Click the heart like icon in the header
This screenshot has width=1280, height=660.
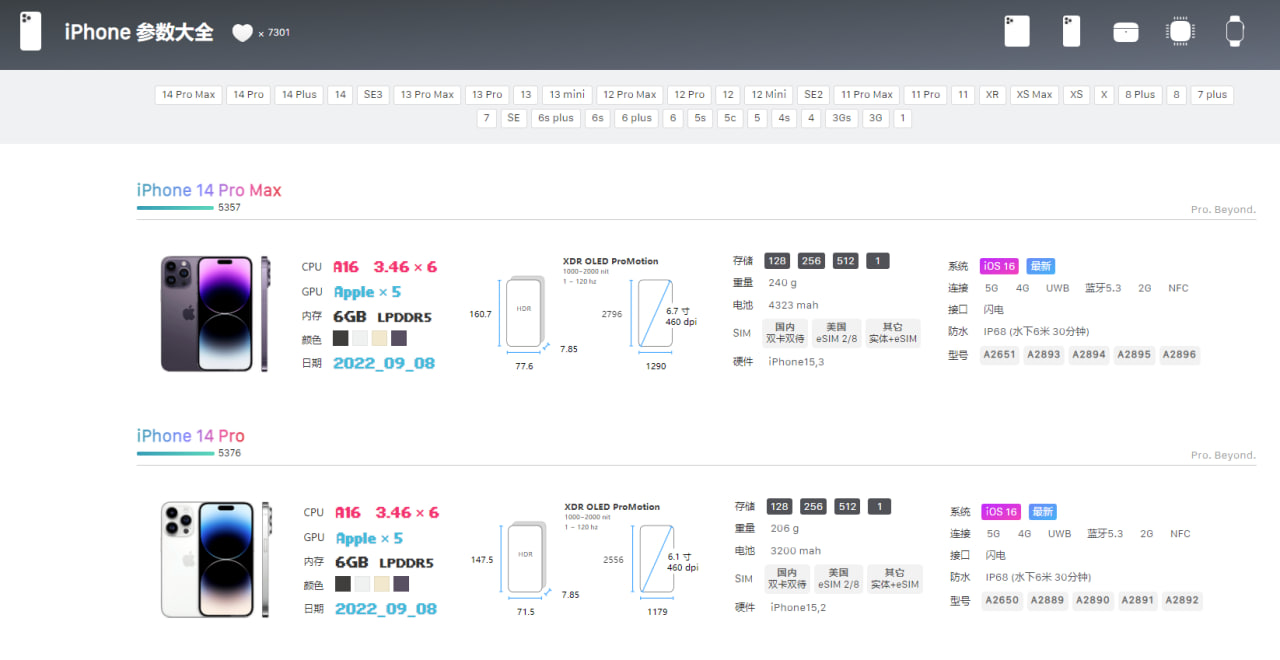pos(242,33)
